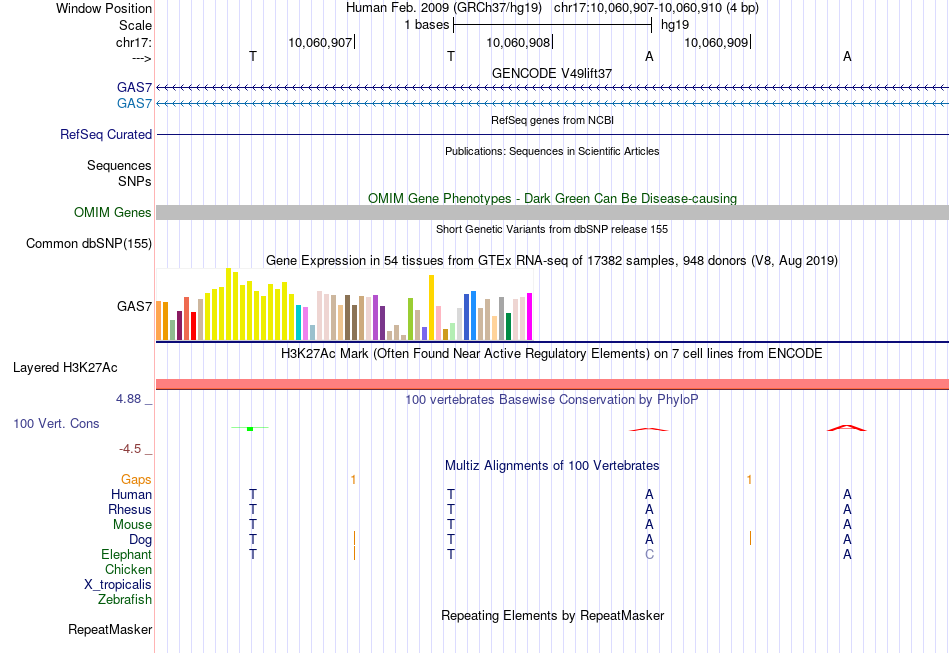The width and height of the screenshot is (950, 653).
Task: Click the hg19 label beside the scale bar
Action: pyautogui.click(x=675, y=25)
